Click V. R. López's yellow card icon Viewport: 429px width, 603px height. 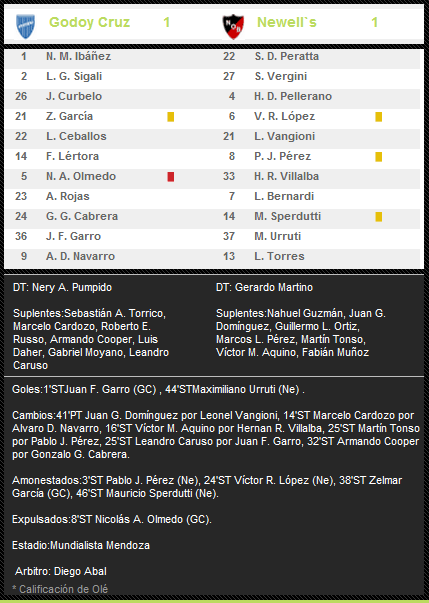pos(379,117)
